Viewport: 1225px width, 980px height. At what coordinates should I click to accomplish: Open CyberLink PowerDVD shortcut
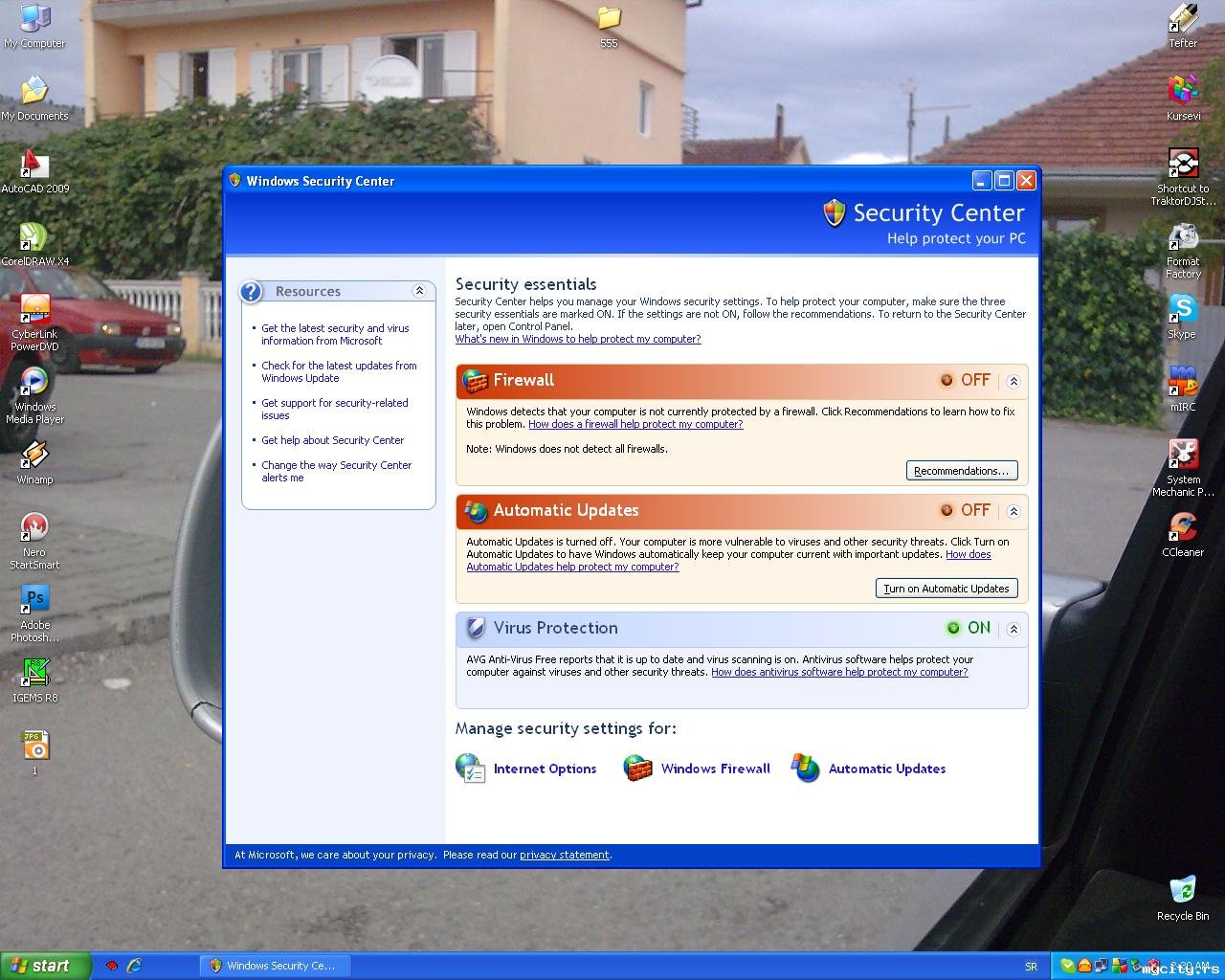[x=34, y=323]
